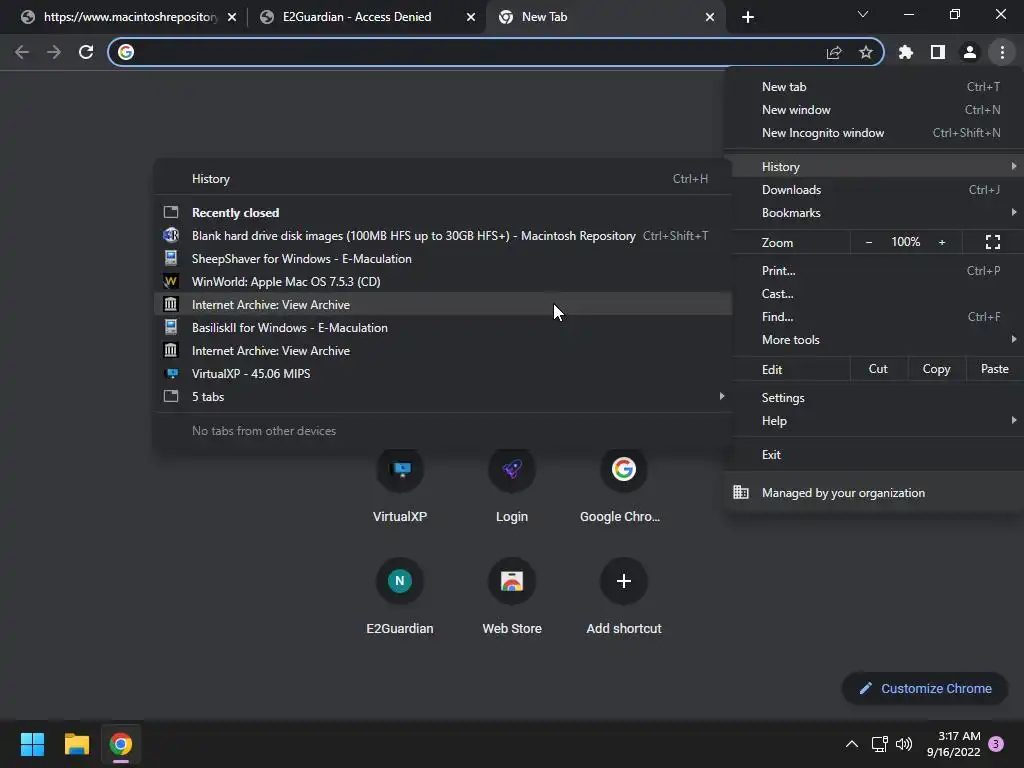Reopen WinWorld Apple Mac OS 7.5.3 page
Viewport: 1024px width, 768px height.
(443, 281)
